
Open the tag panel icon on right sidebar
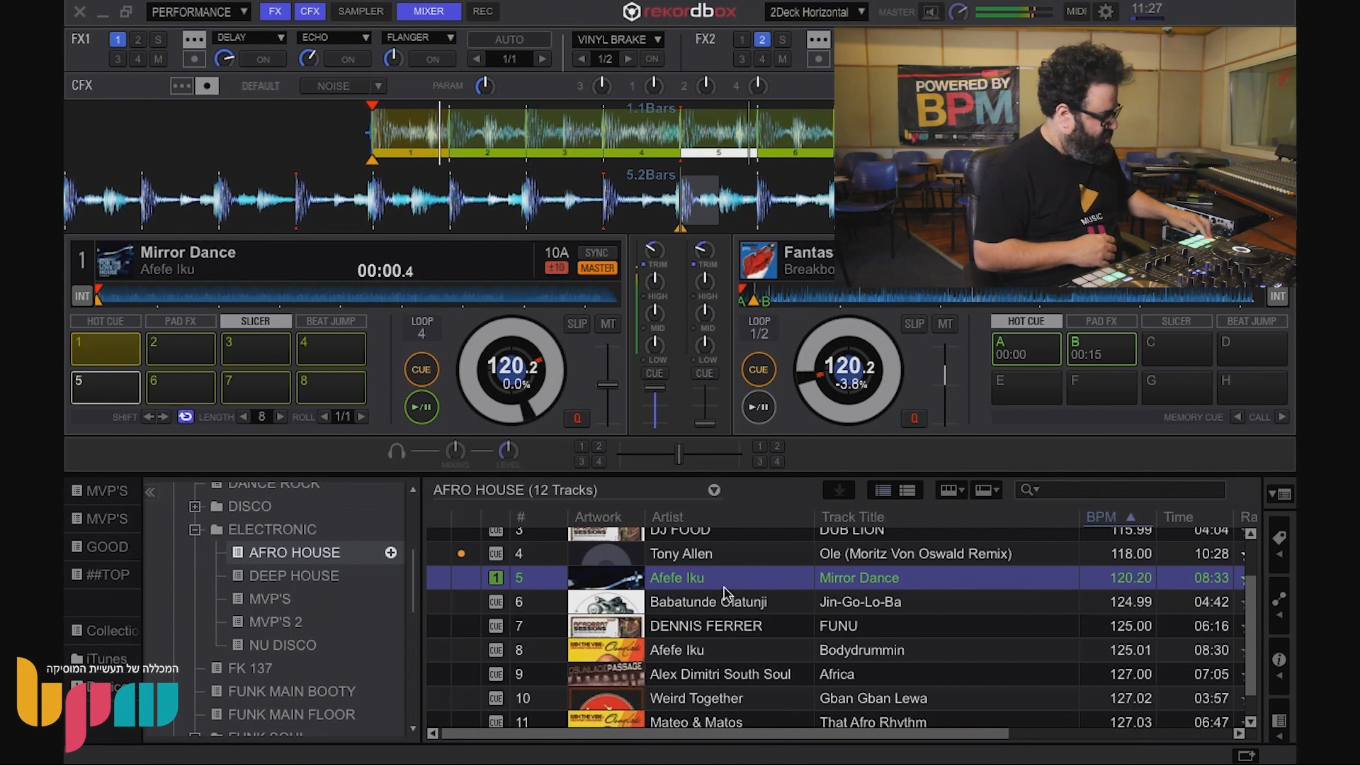1278,538
